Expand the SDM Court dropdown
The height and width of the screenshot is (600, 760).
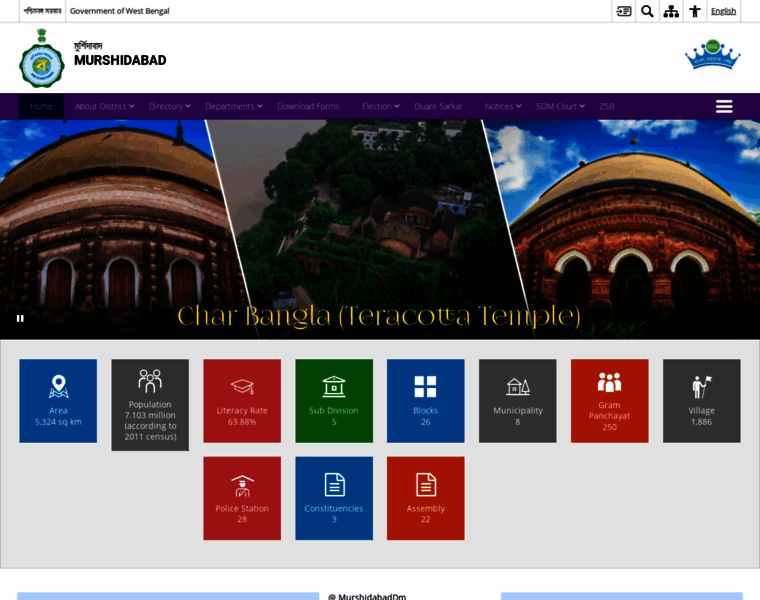560,106
